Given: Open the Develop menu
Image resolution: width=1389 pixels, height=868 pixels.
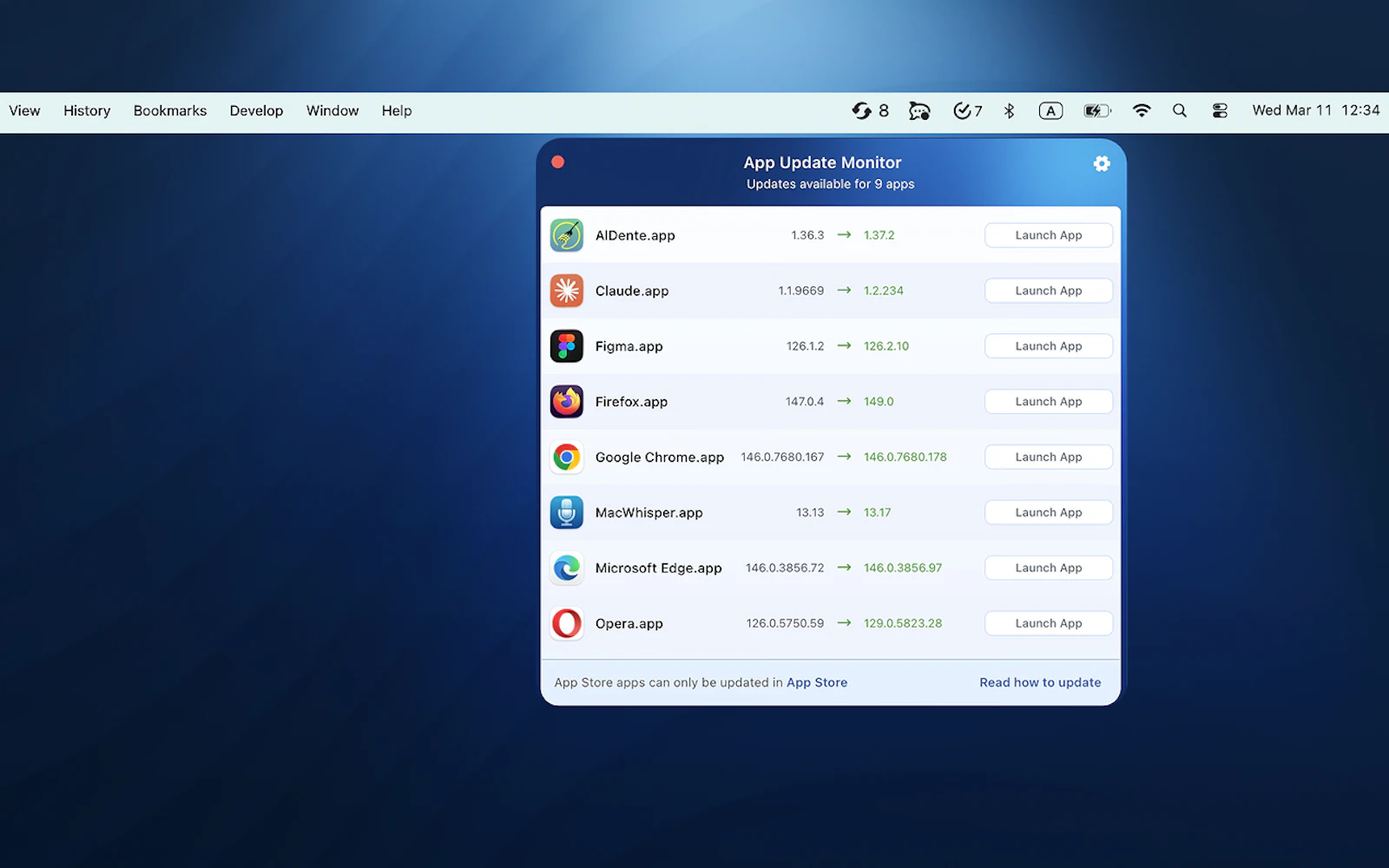Looking at the screenshot, I should [256, 110].
